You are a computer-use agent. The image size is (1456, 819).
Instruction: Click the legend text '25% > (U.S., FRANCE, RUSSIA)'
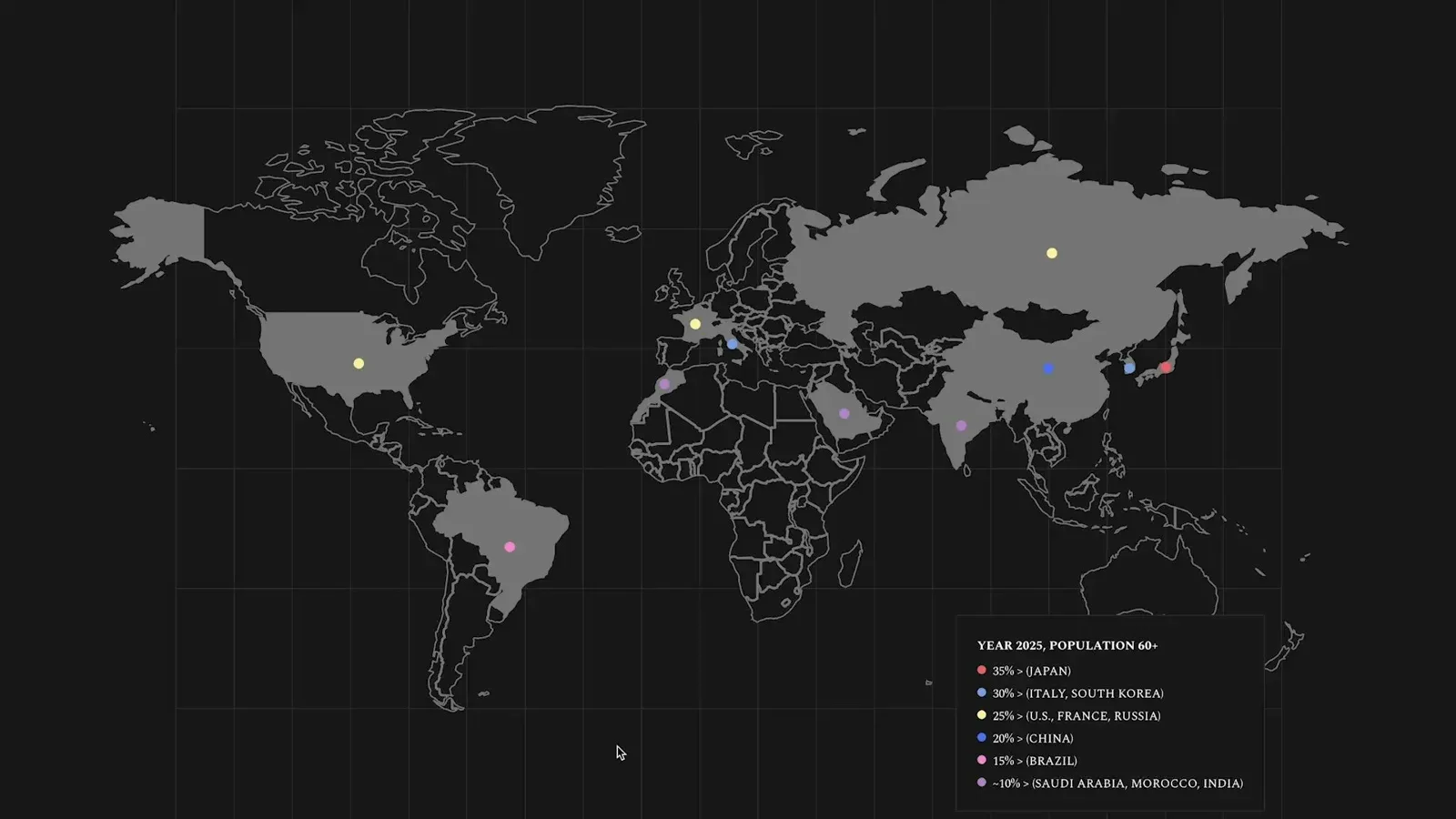point(1077,716)
